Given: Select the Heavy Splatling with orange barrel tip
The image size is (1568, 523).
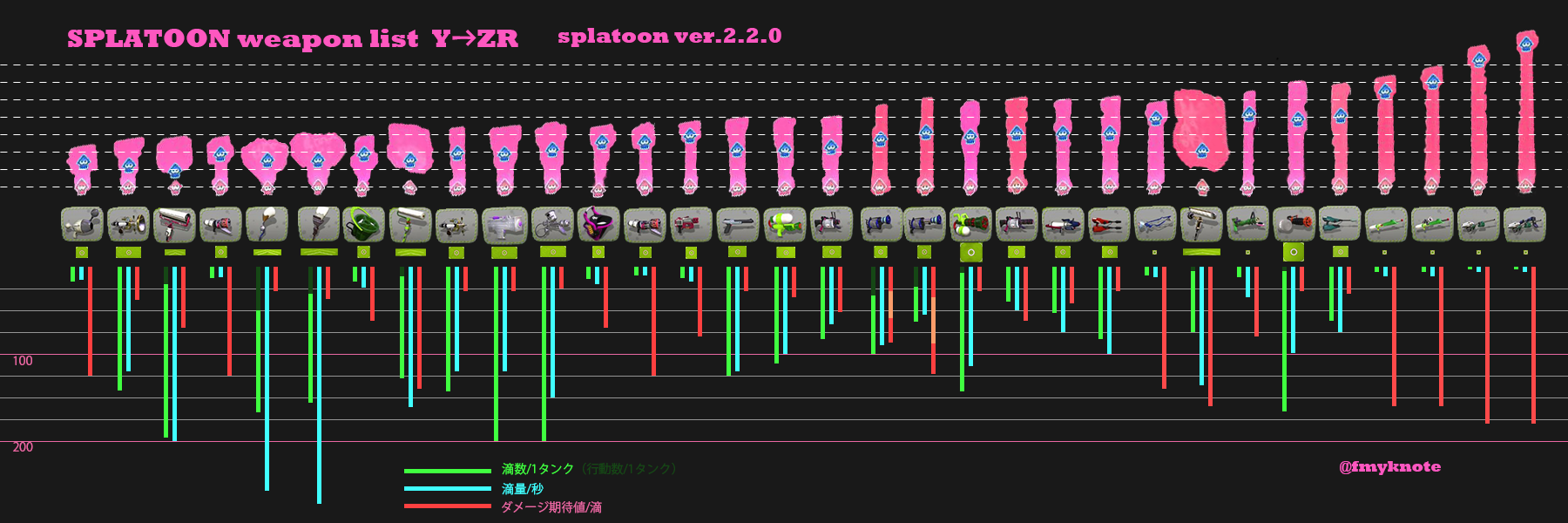Looking at the screenshot, I should tap(1294, 224).
